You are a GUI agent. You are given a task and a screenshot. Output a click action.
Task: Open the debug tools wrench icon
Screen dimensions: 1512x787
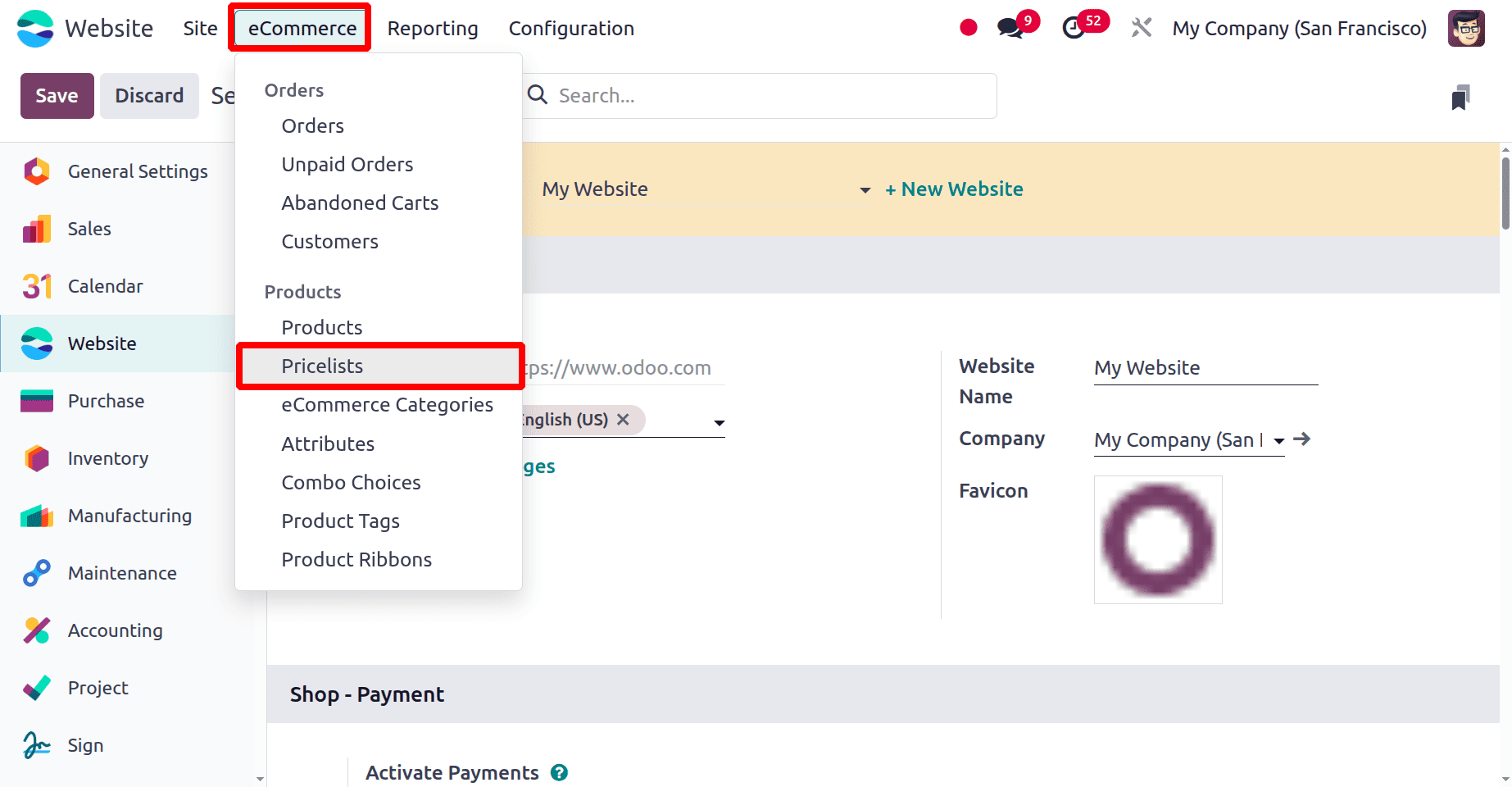pyautogui.click(x=1142, y=28)
